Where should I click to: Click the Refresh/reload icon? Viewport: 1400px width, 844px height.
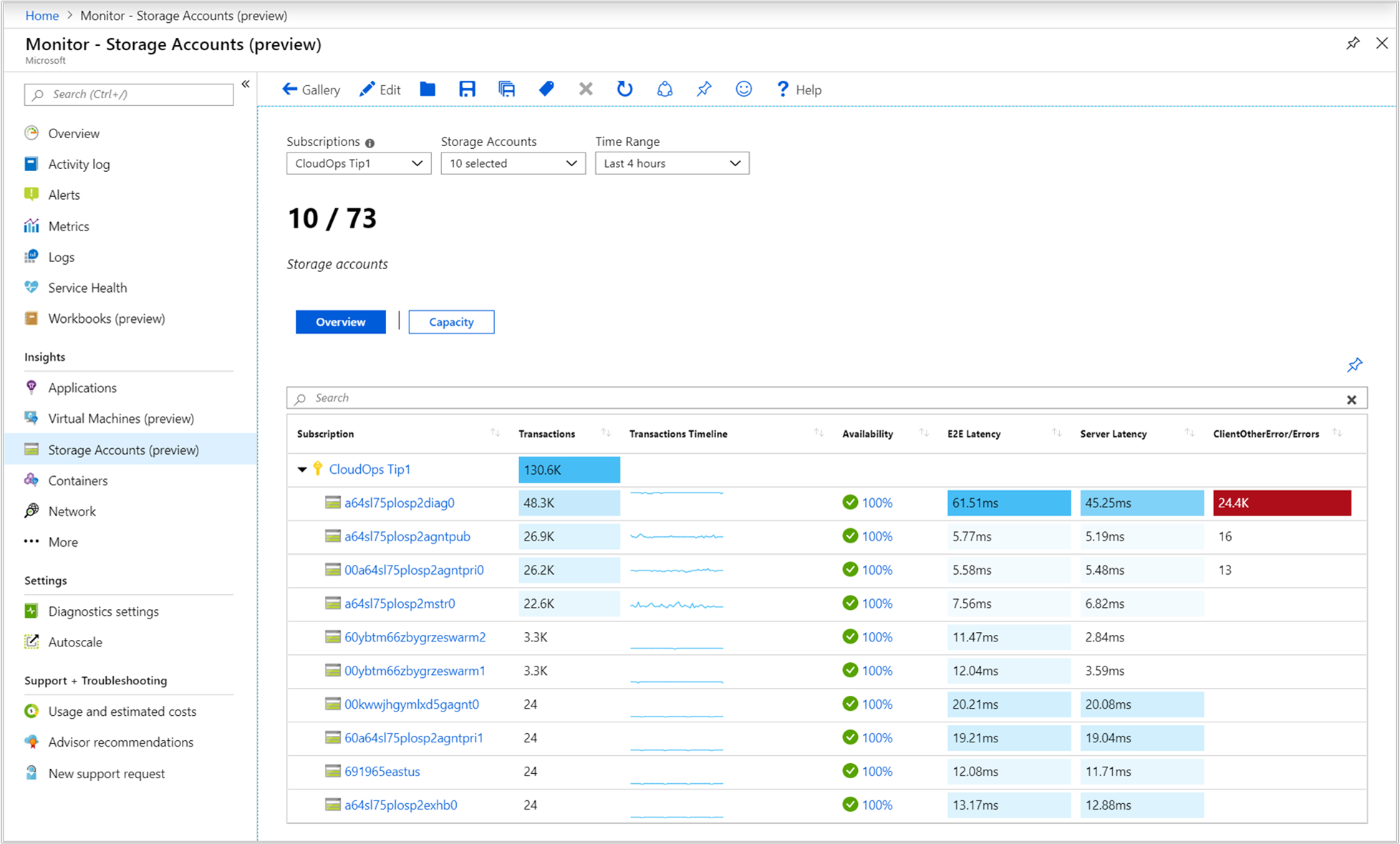pyautogui.click(x=624, y=89)
